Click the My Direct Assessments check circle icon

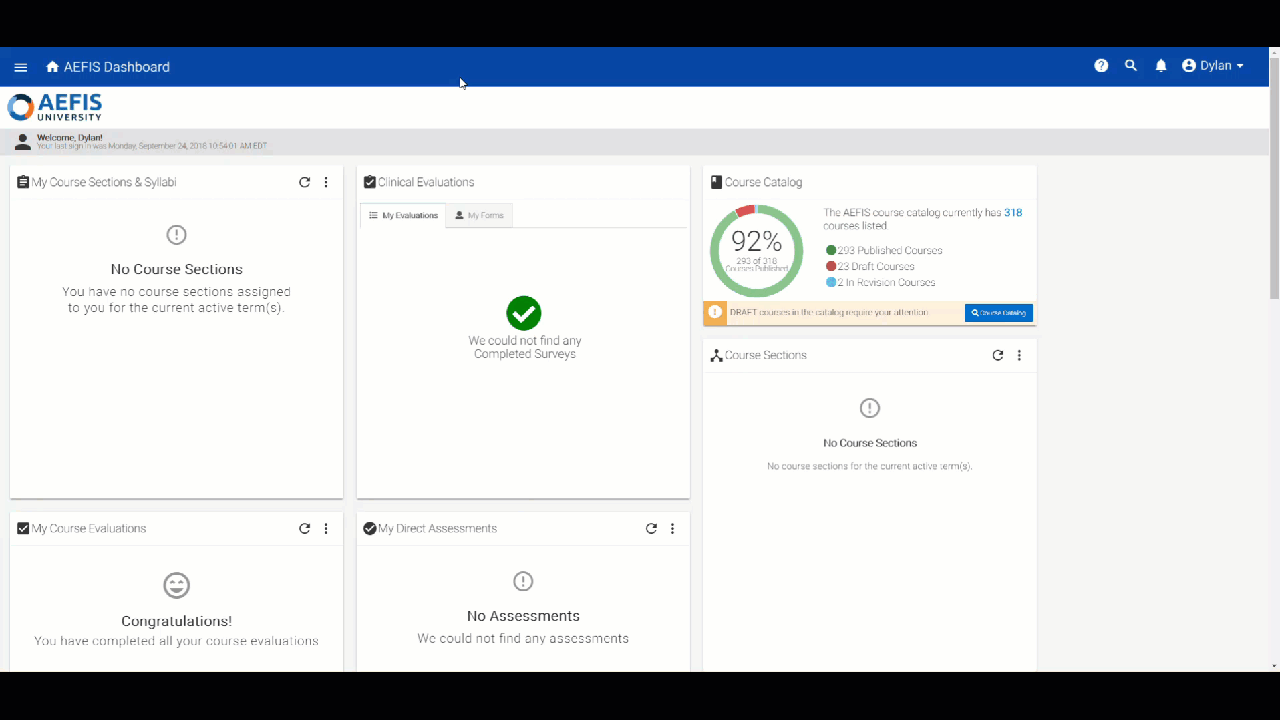click(370, 528)
